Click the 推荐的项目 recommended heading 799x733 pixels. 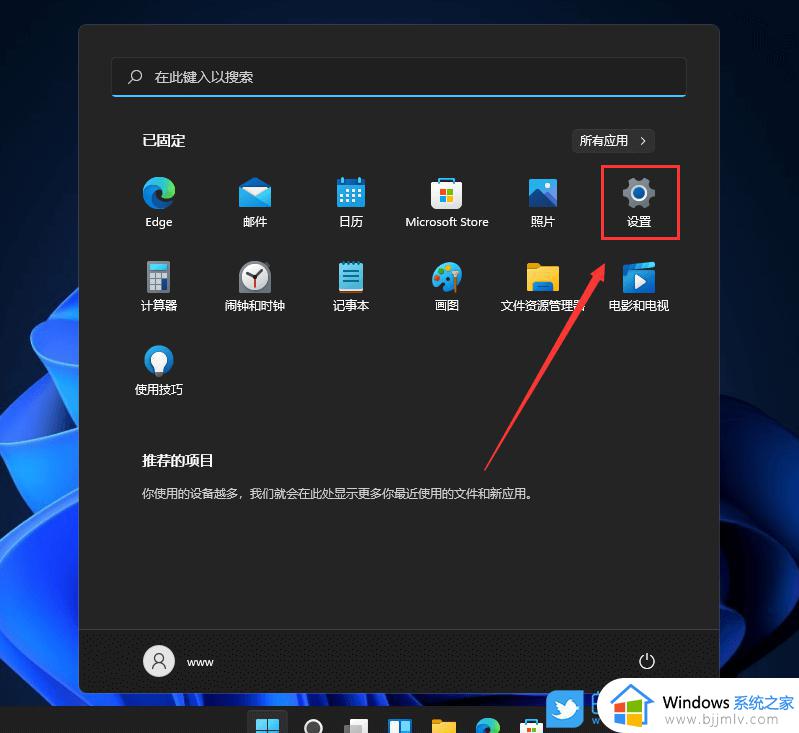click(177, 460)
